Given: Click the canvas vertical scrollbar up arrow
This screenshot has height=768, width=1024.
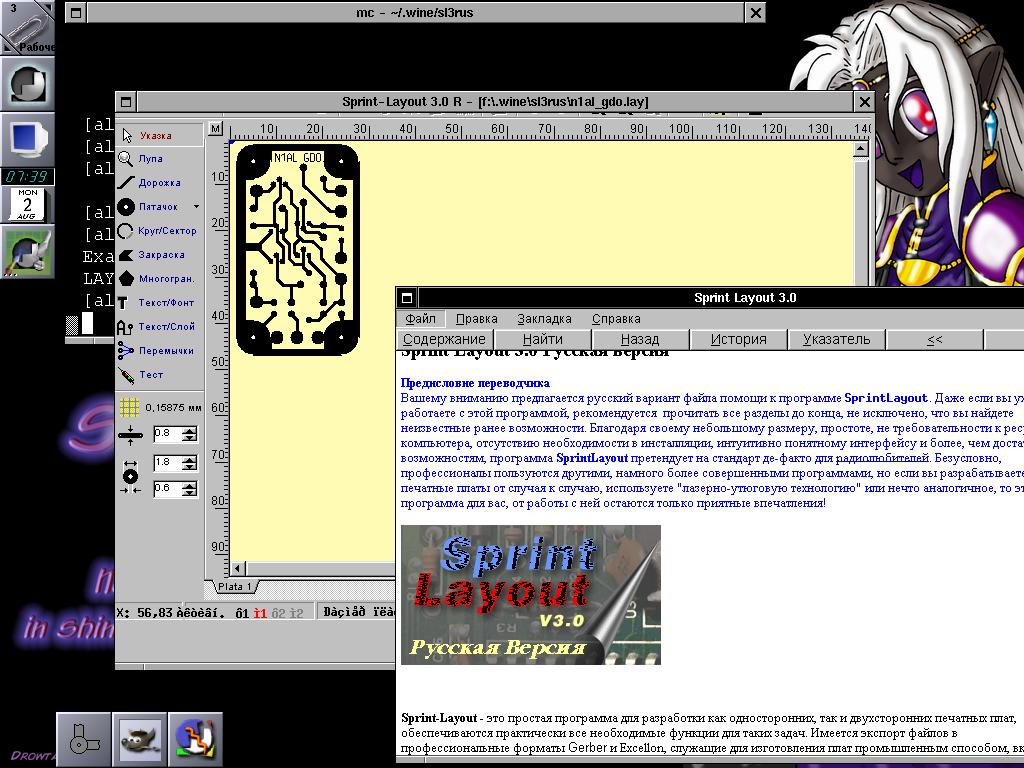Looking at the screenshot, I should (861, 150).
